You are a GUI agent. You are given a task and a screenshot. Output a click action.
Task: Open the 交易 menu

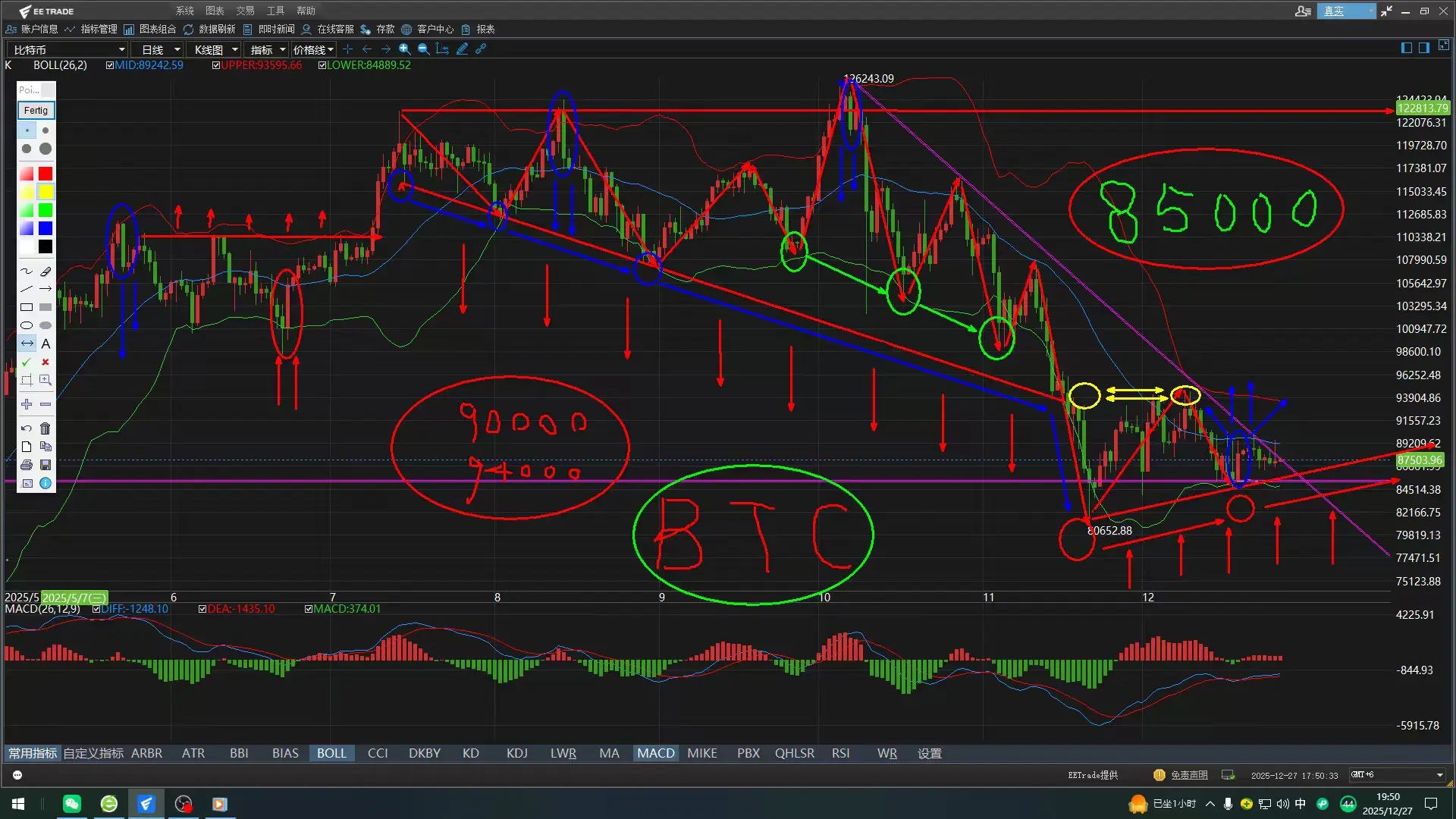click(245, 11)
